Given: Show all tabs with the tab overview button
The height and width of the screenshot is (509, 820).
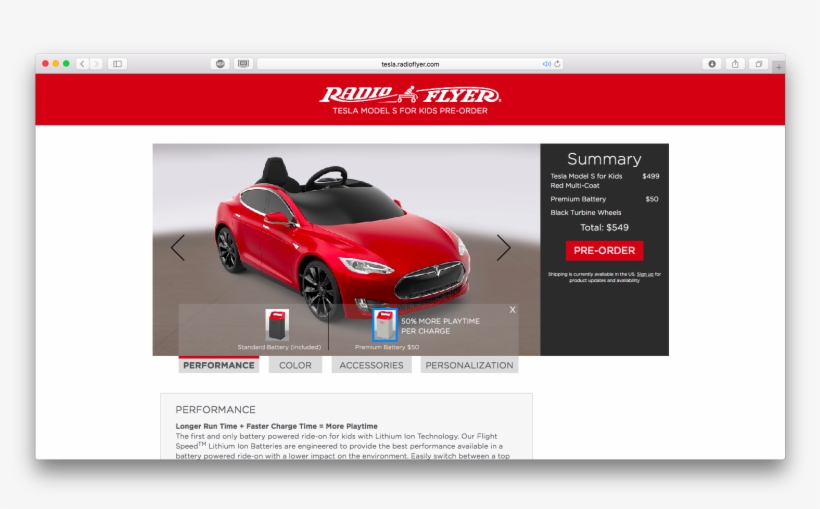Looking at the screenshot, I should [x=758, y=64].
